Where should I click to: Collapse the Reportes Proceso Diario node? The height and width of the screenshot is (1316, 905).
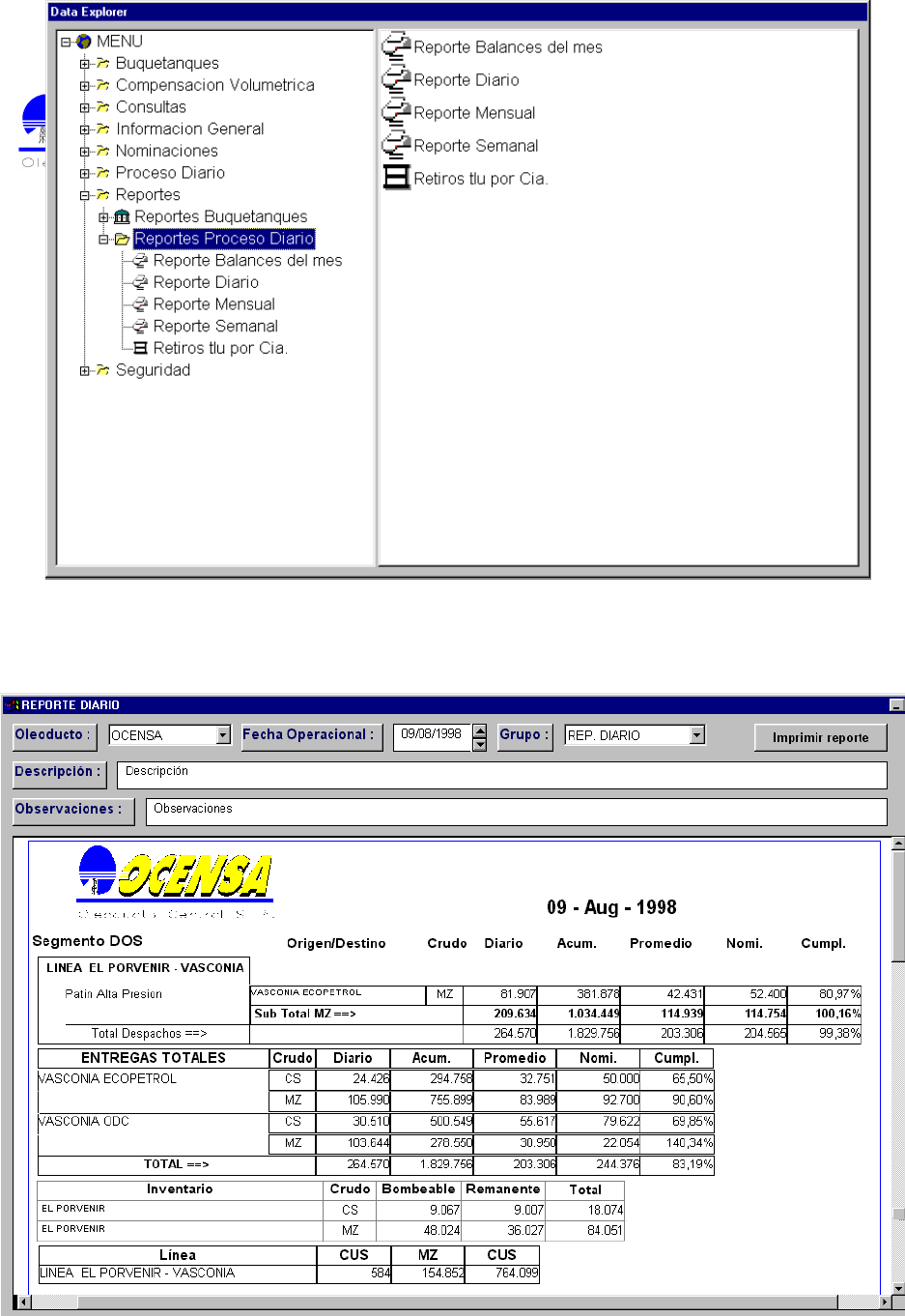point(103,240)
